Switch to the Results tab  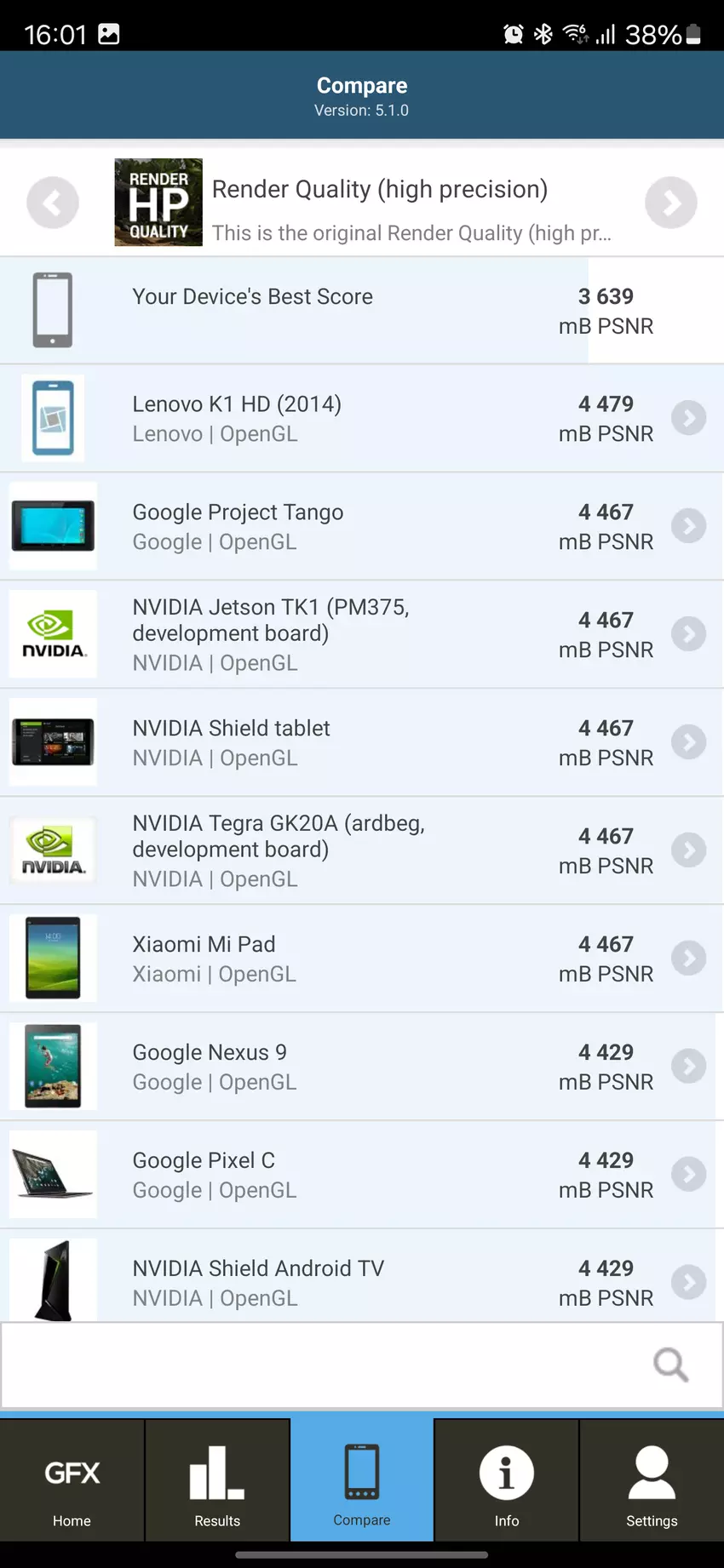[x=217, y=1481]
